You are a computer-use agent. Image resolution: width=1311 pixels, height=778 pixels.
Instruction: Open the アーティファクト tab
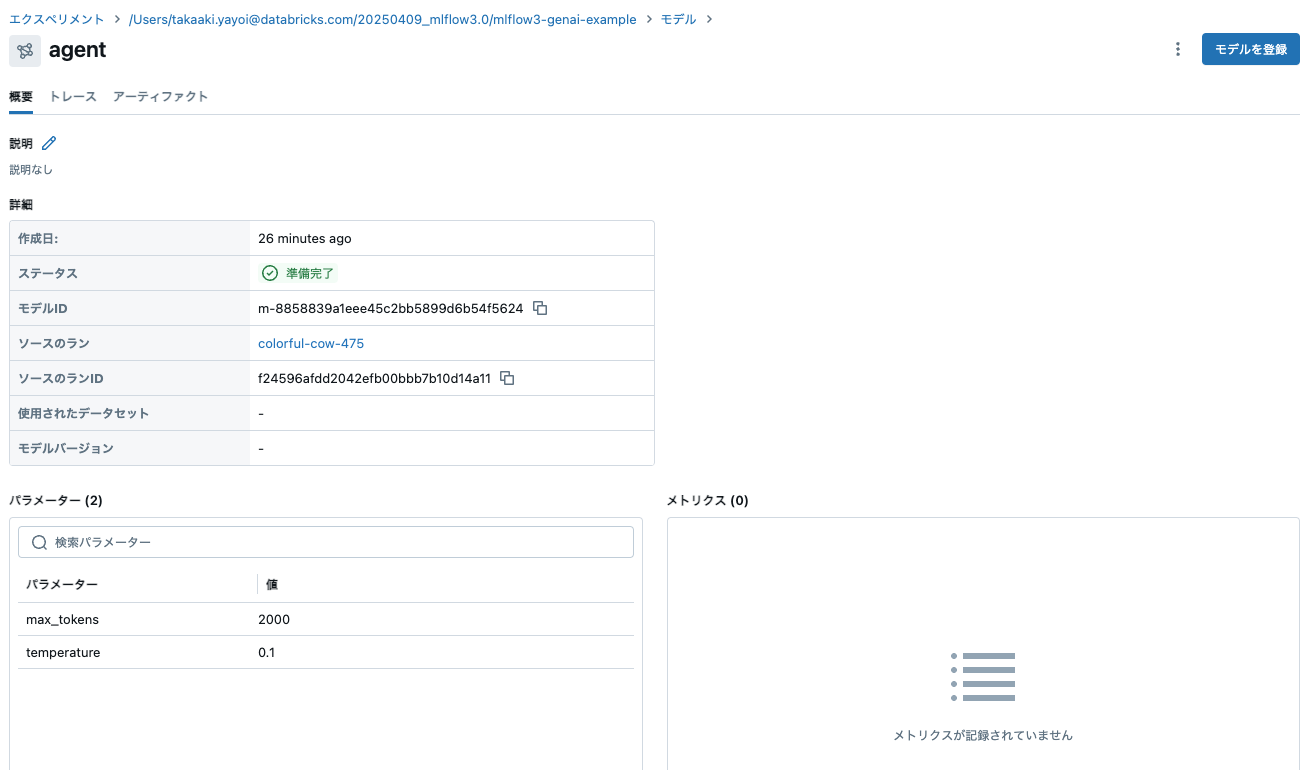tap(160, 96)
